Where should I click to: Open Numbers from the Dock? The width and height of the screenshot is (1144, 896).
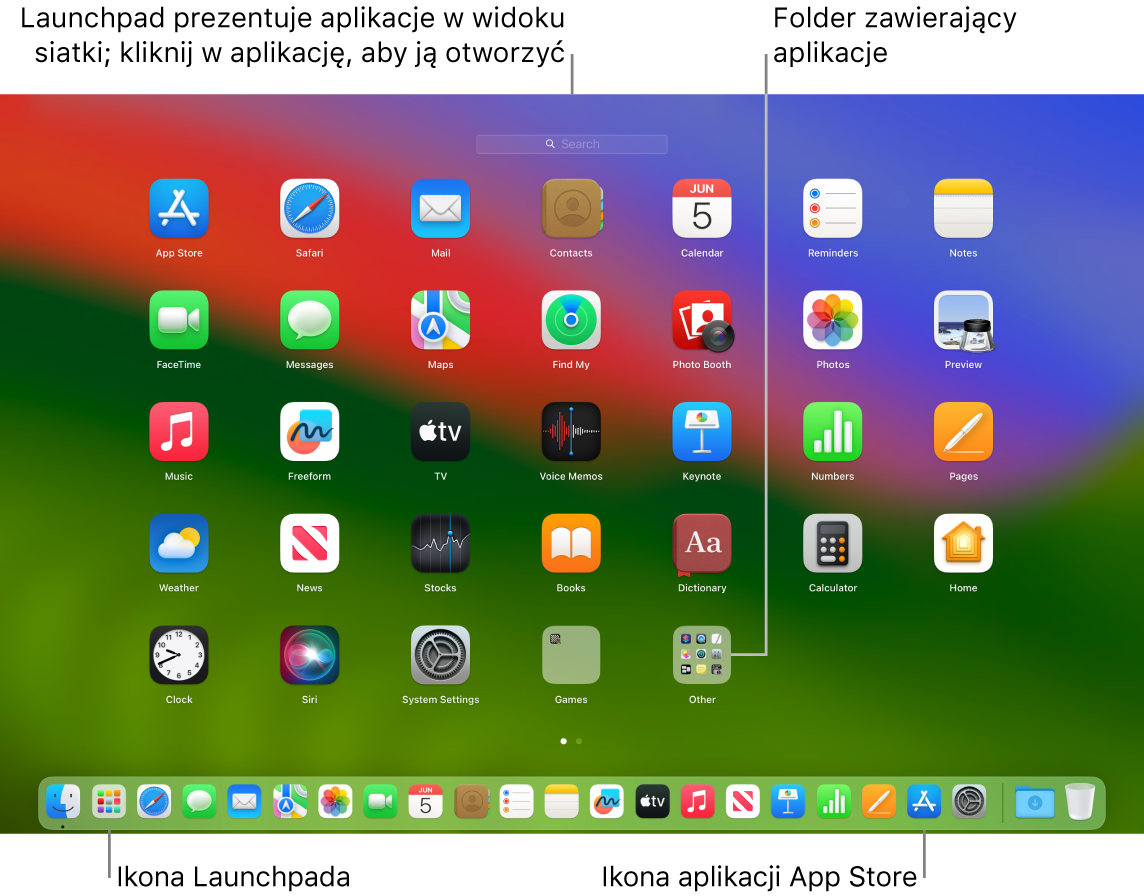point(833,802)
